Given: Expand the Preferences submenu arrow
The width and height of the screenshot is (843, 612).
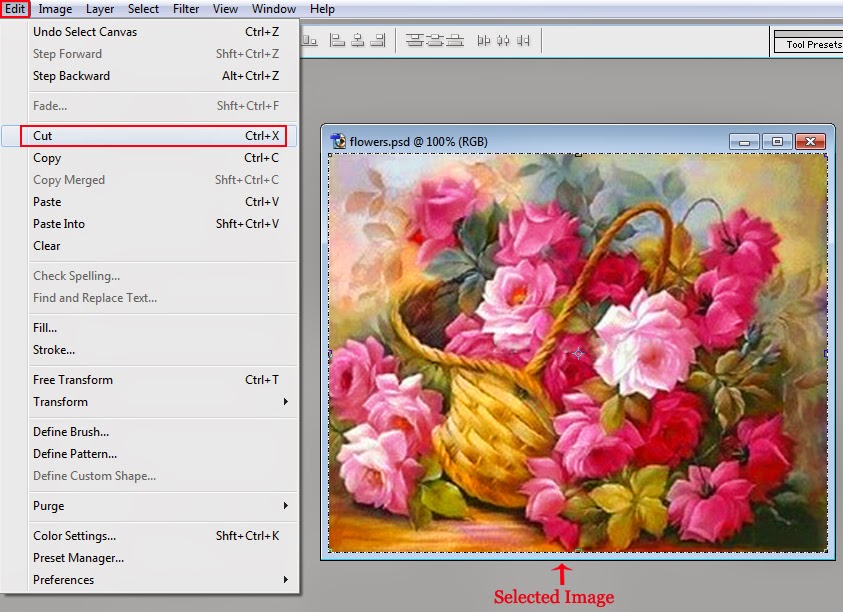Looking at the screenshot, I should click(x=286, y=580).
